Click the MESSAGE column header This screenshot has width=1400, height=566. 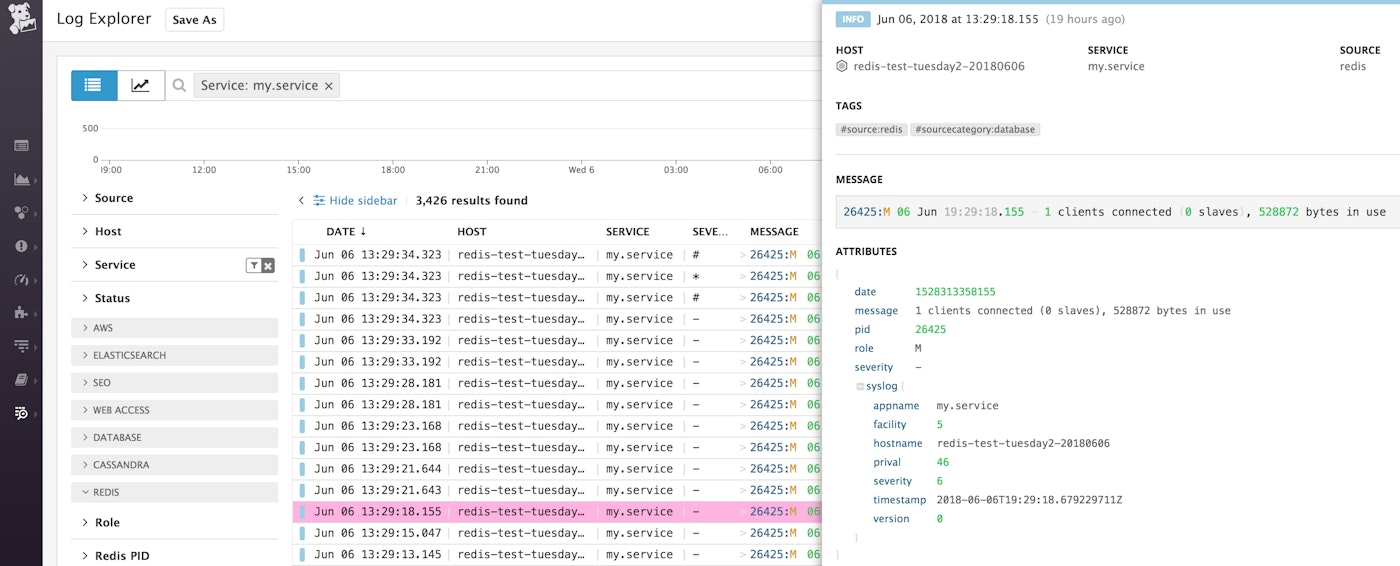(775, 232)
